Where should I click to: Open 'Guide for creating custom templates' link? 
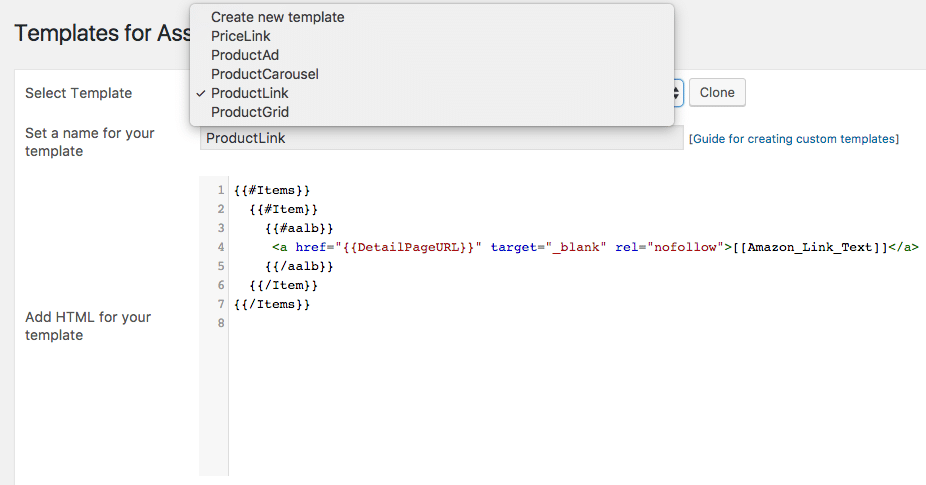click(x=794, y=139)
